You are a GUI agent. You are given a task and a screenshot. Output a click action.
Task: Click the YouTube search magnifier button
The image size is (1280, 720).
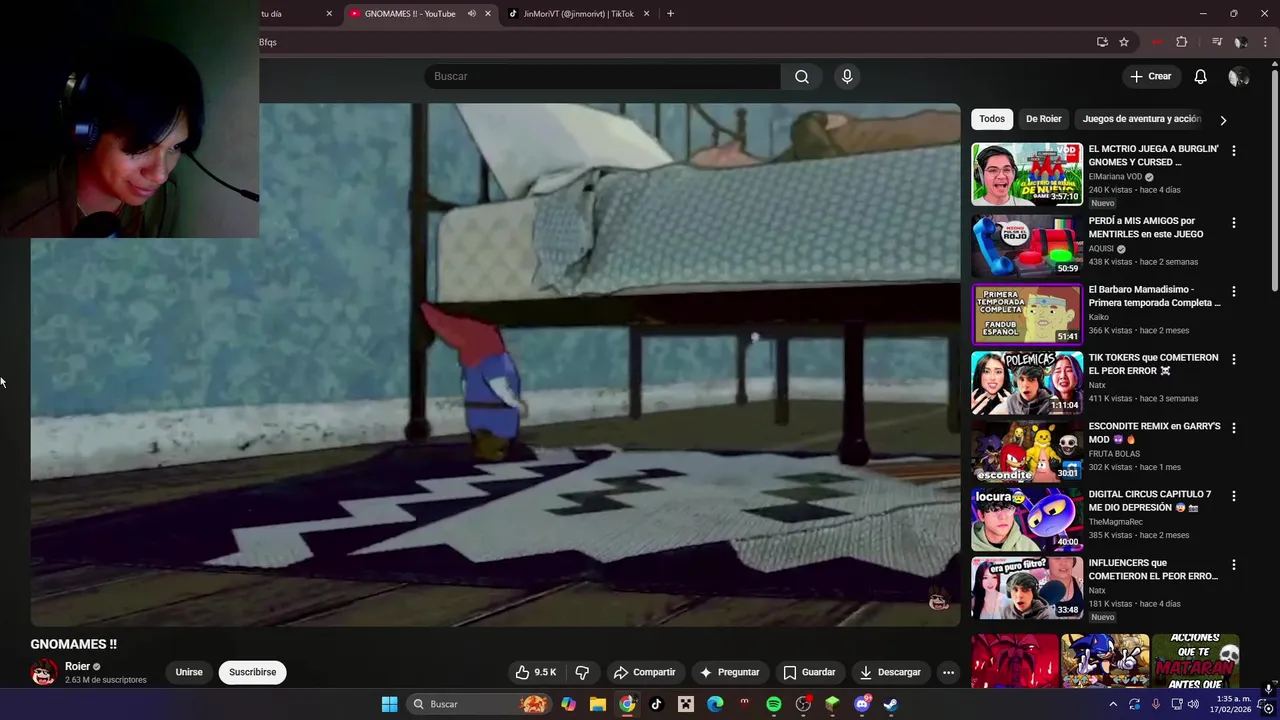(802, 76)
